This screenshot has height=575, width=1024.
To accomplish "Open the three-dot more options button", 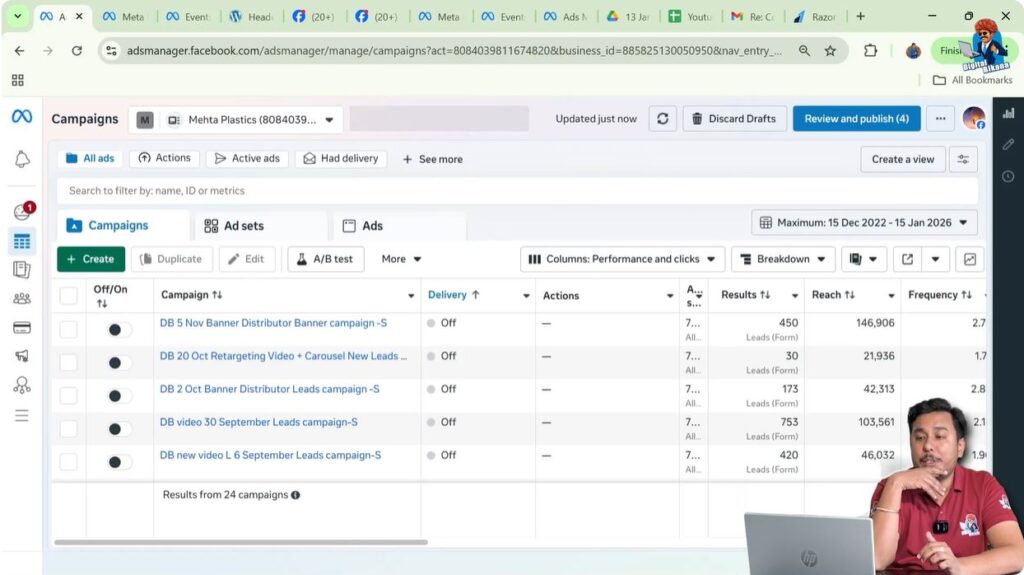I will click(x=940, y=118).
